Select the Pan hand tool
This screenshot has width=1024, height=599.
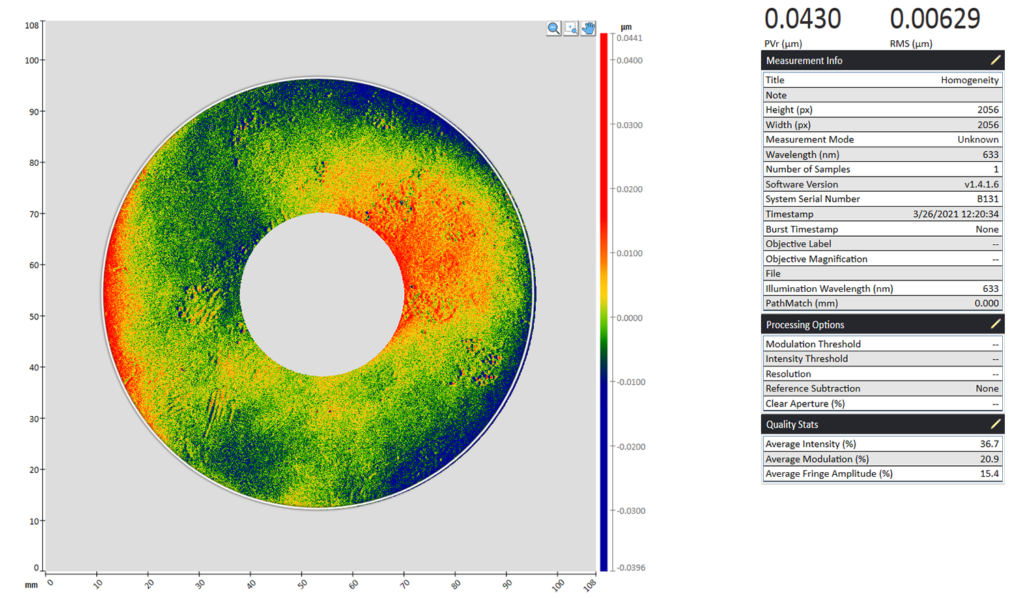(x=588, y=28)
